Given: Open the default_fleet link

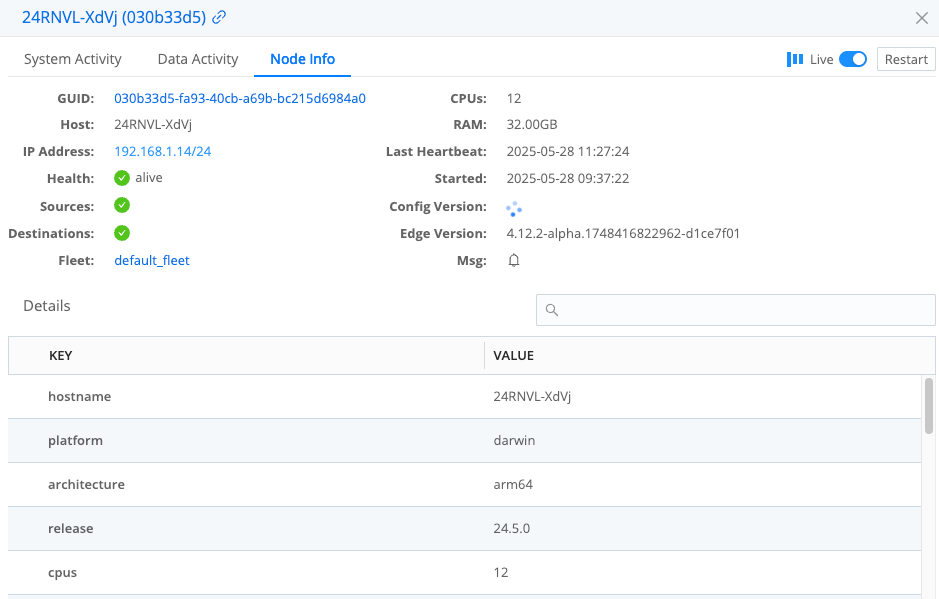Looking at the screenshot, I should [x=150, y=260].
